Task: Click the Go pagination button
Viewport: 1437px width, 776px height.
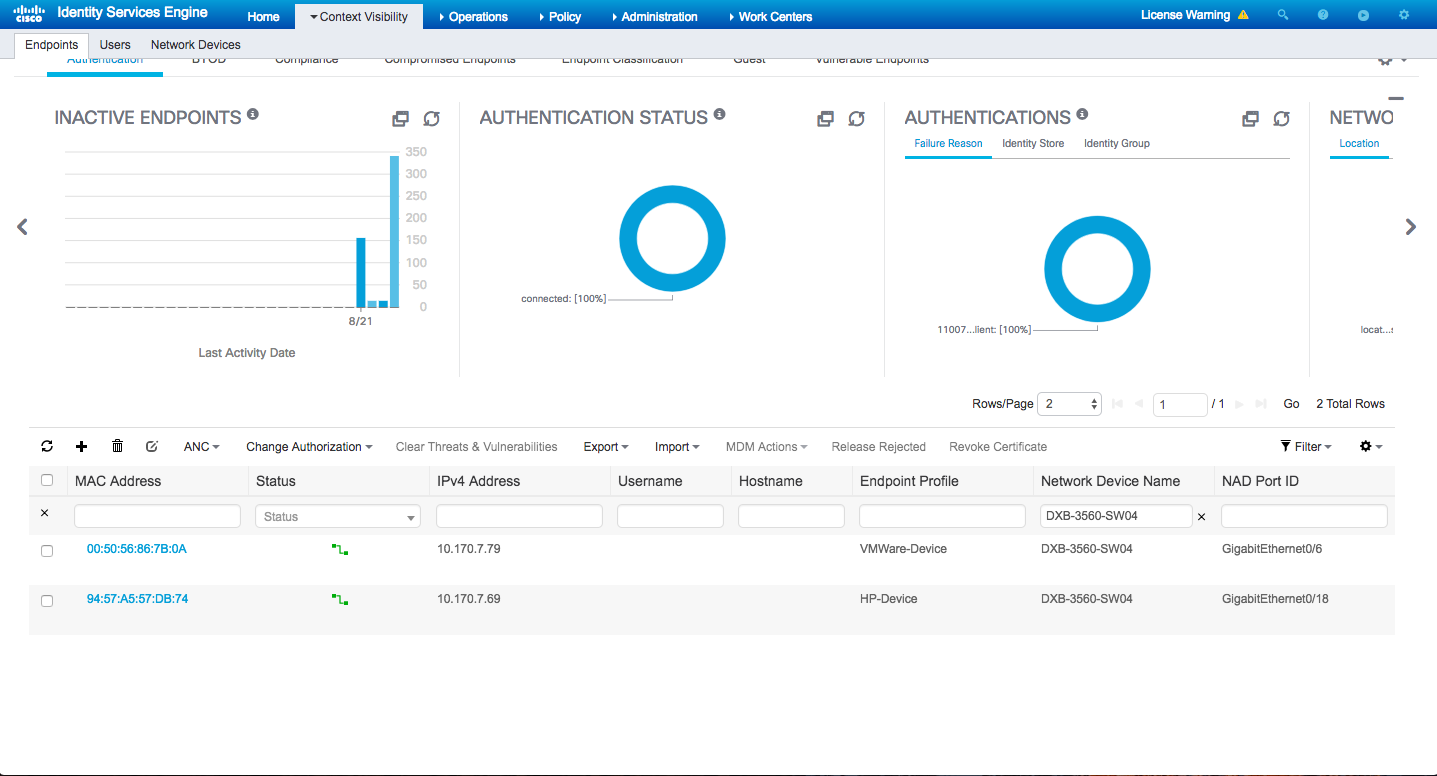Action: pyautogui.click(x=1292, y=404)
